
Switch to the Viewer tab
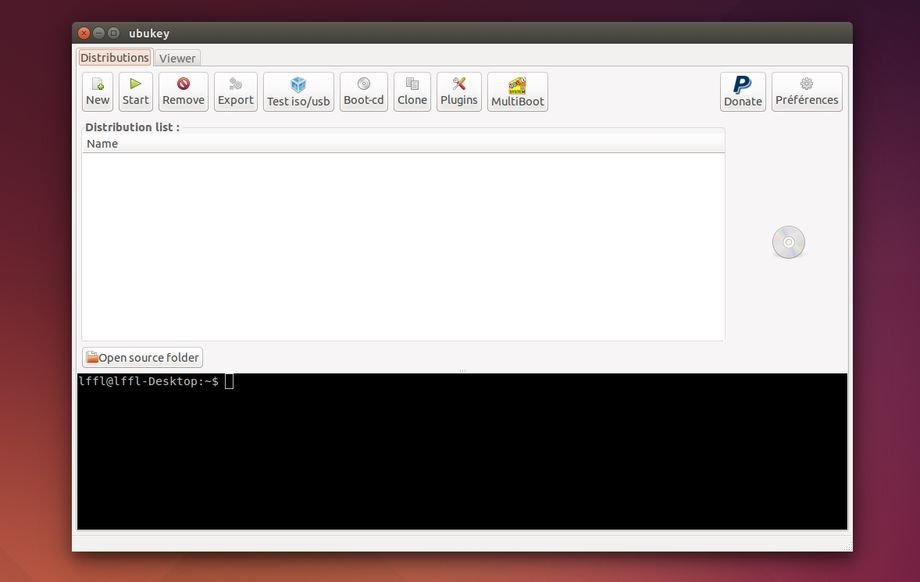tap(177, 59)
